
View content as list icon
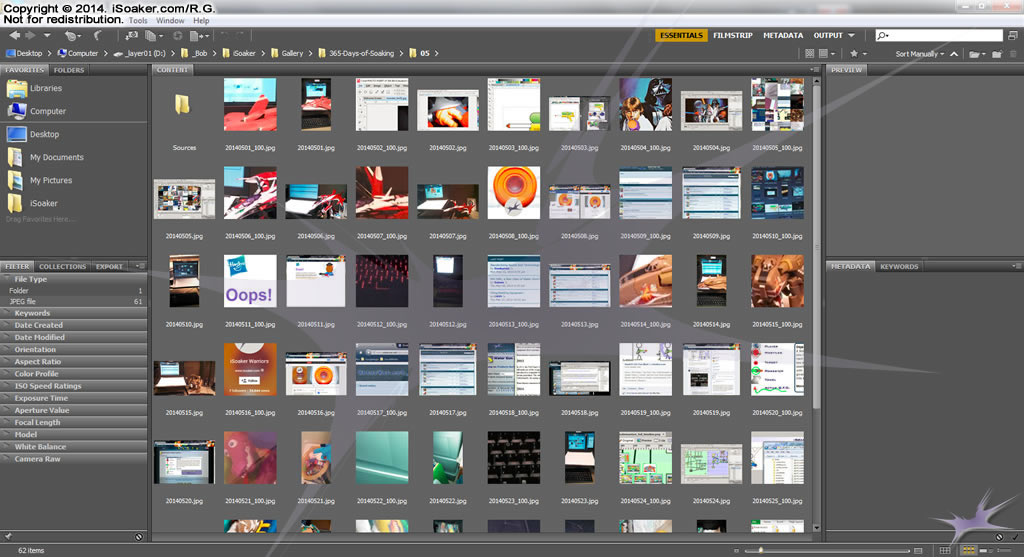1004,550
